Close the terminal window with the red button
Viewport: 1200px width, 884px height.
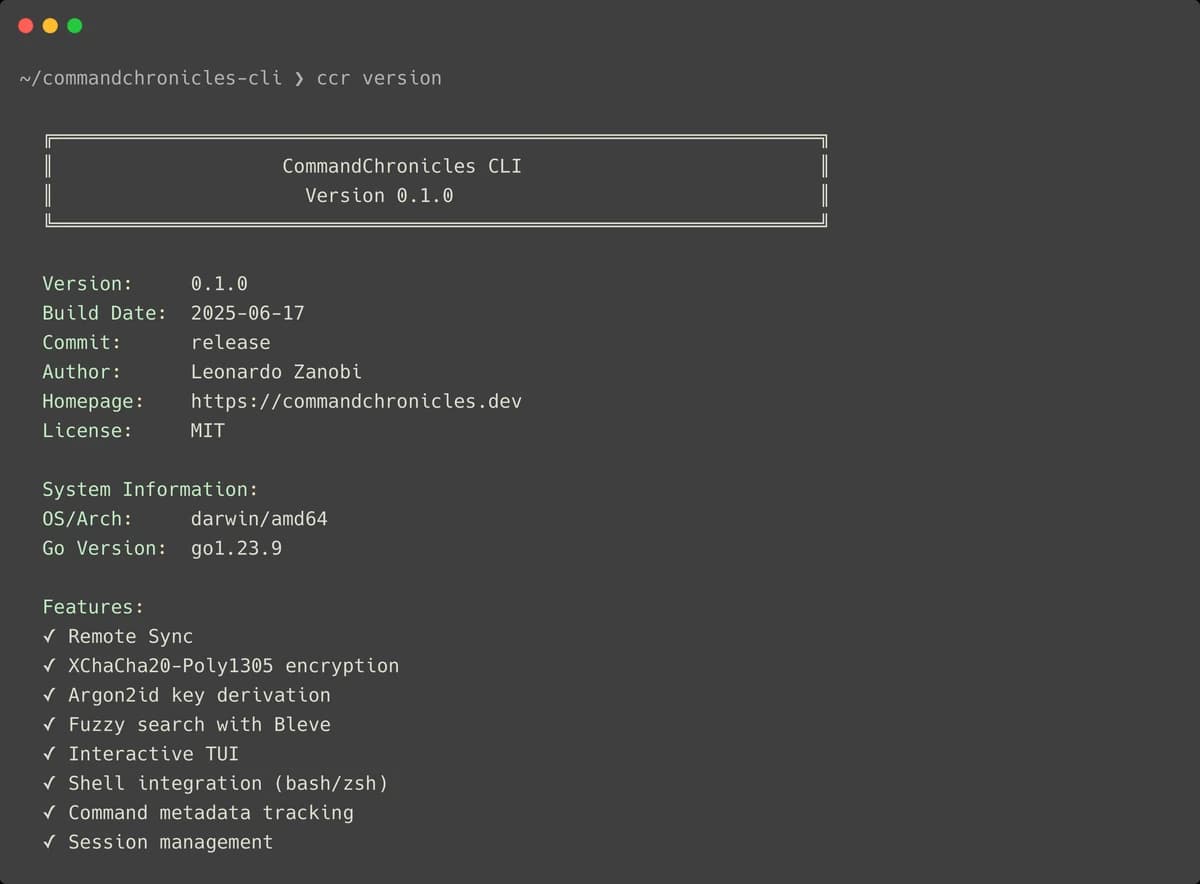tap(26, 26)
